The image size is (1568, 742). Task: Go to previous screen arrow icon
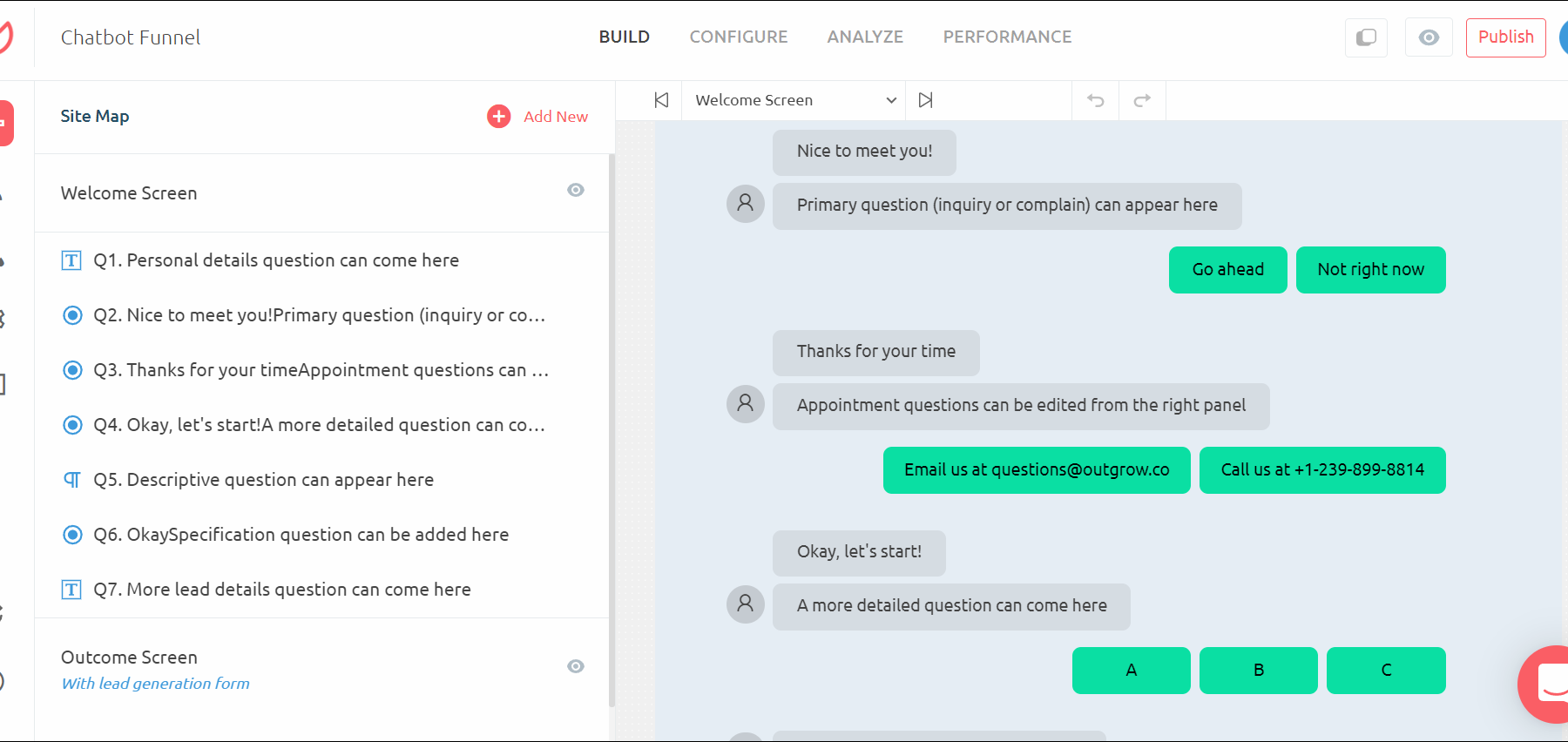[661, 100]
